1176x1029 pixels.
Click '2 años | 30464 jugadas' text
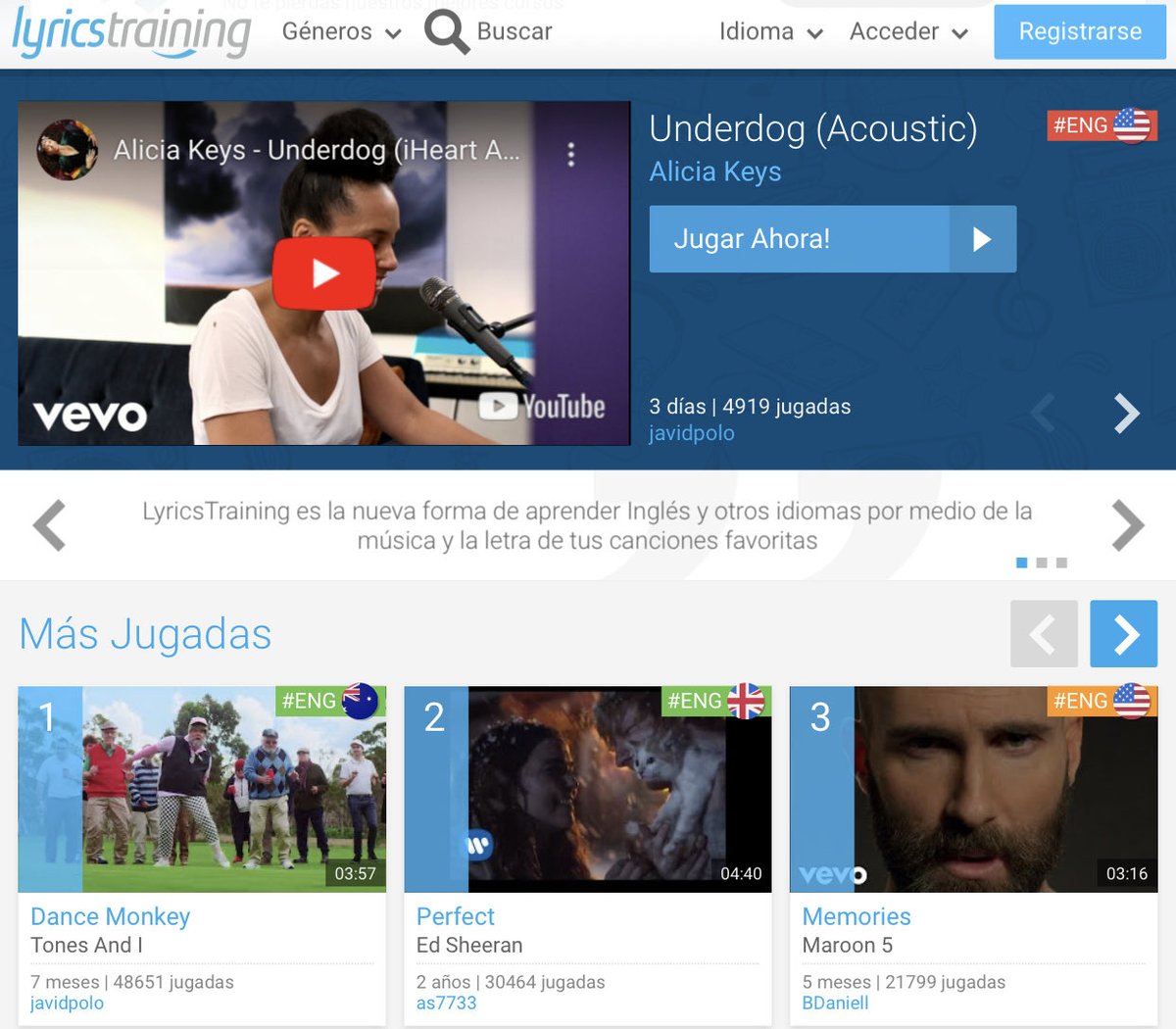(x=511, y=982)
